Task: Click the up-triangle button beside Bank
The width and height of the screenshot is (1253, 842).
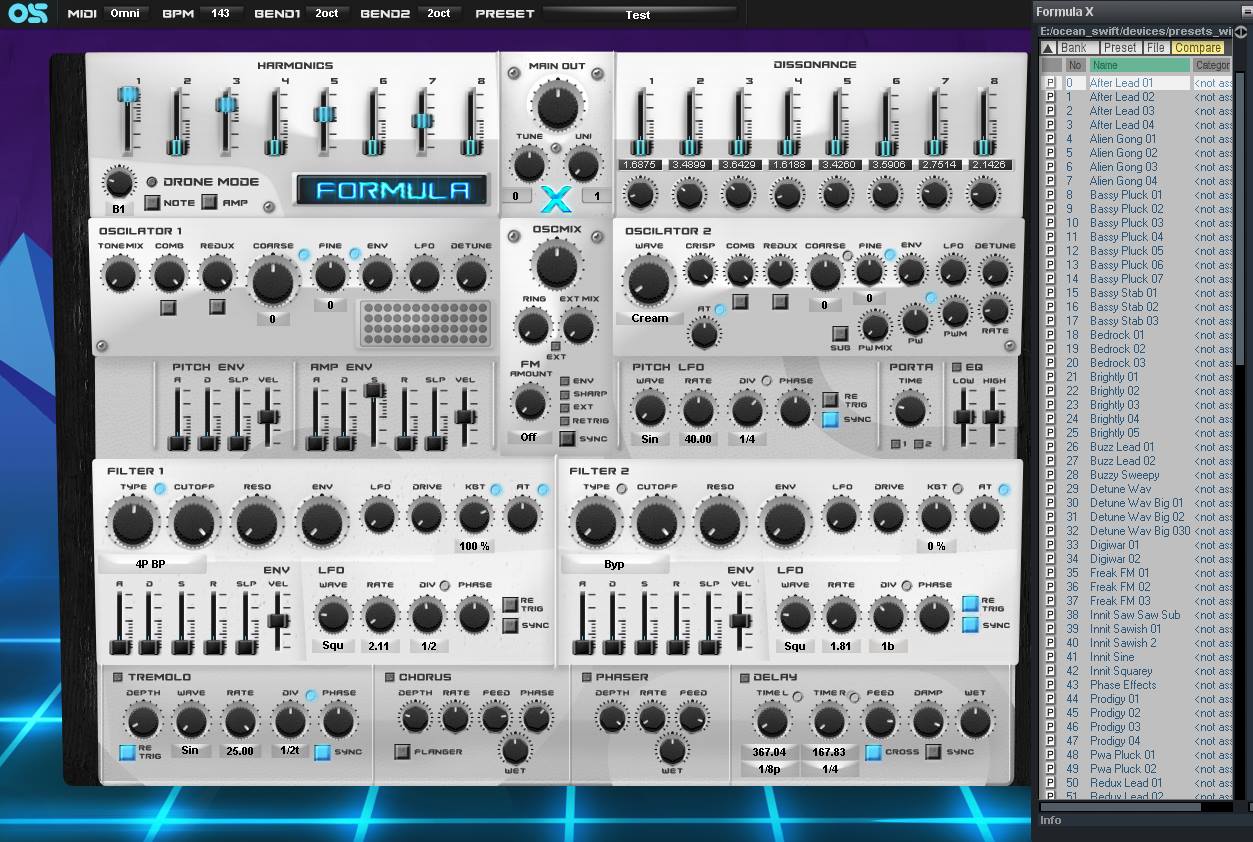Action: [x=1047, y=48]
